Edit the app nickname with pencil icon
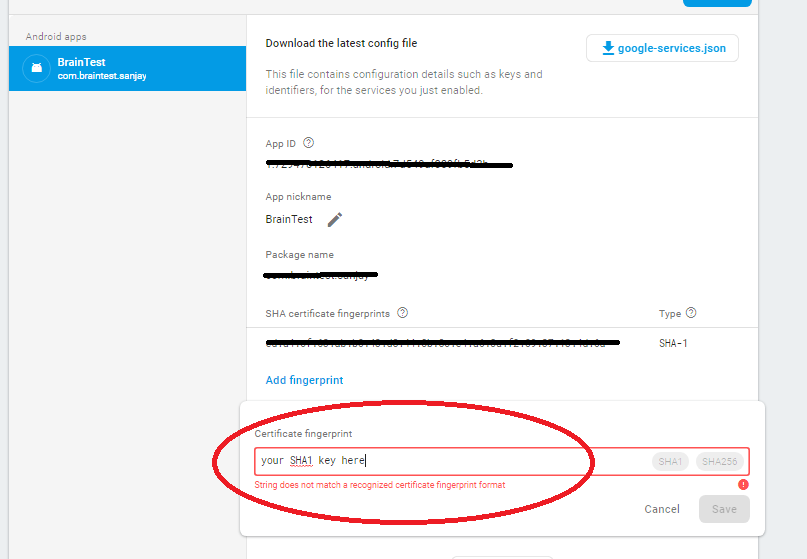 click(335, 219)
